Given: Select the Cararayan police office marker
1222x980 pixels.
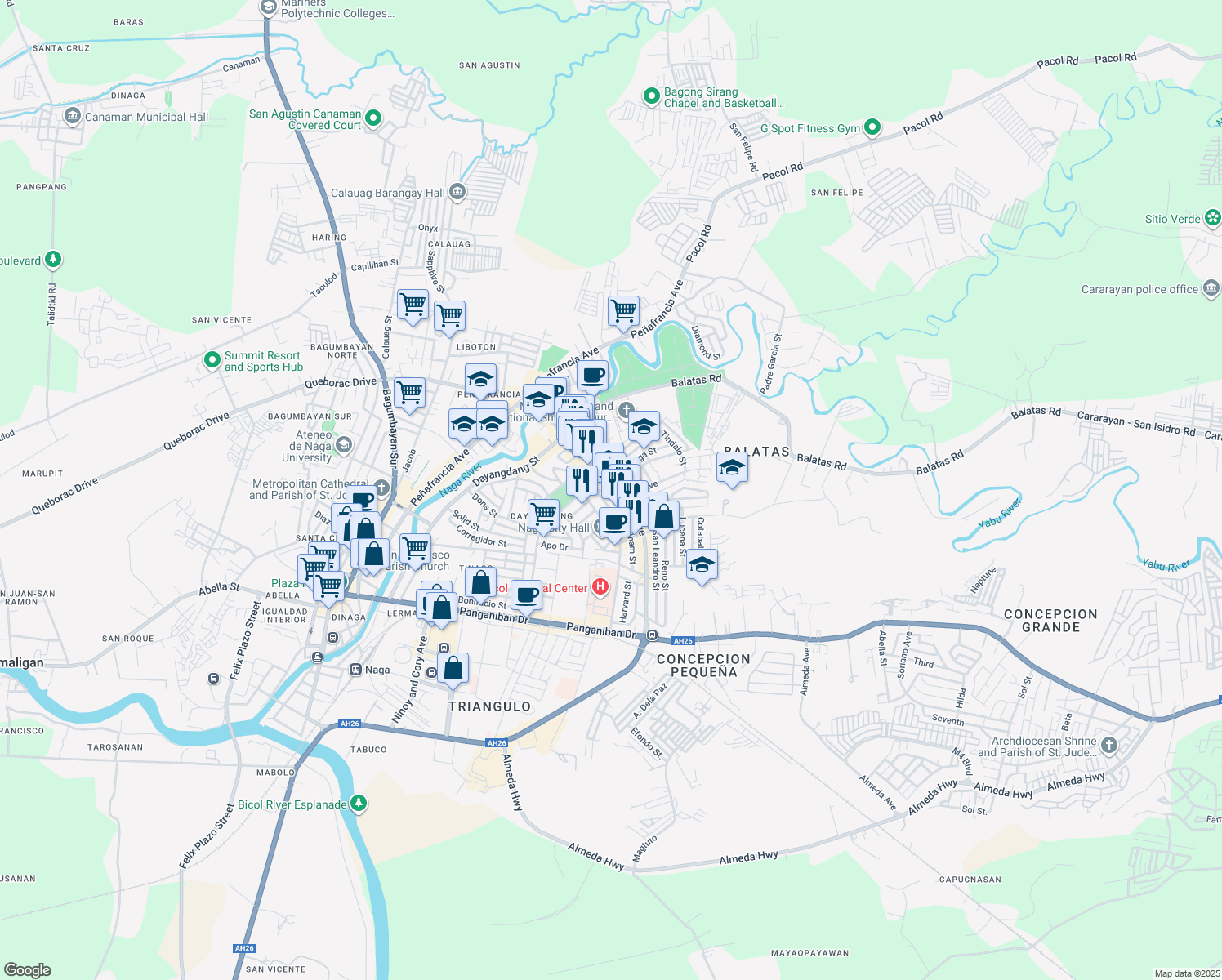Looking at the screenshot, I should click(1213, 287).
